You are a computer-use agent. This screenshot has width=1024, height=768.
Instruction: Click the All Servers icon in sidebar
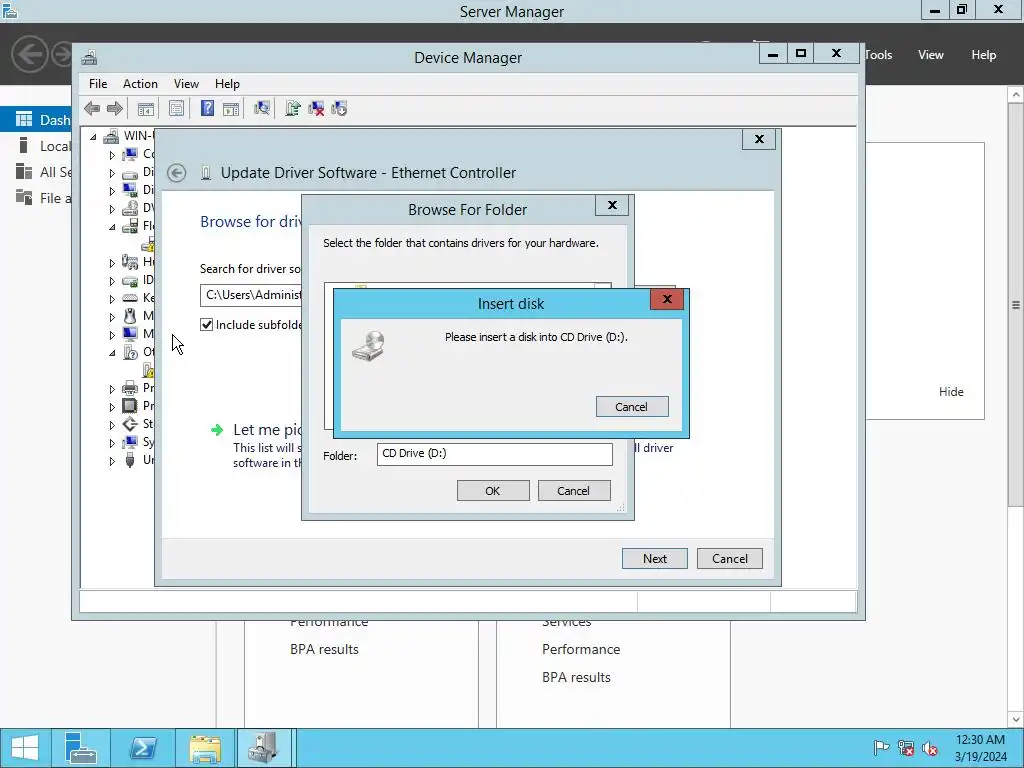point(24,172)
